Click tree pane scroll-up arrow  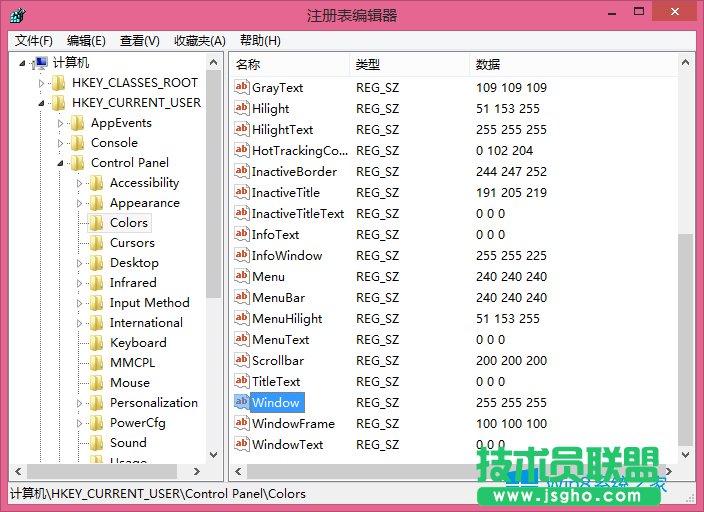(x=214, y=62)
